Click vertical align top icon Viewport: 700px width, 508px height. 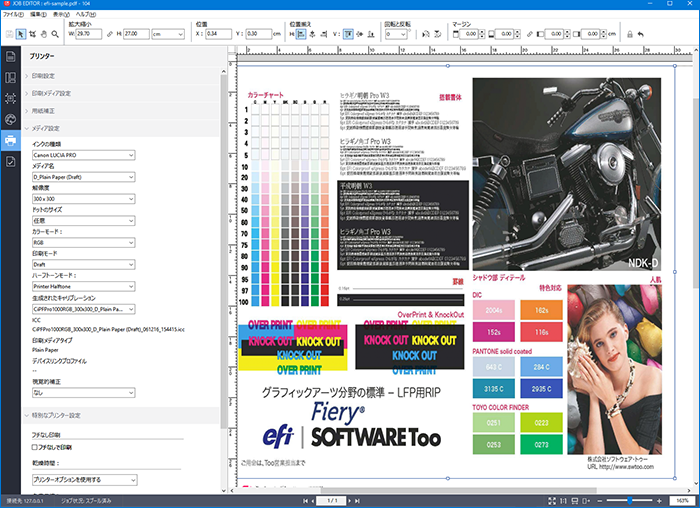[348, 34]
